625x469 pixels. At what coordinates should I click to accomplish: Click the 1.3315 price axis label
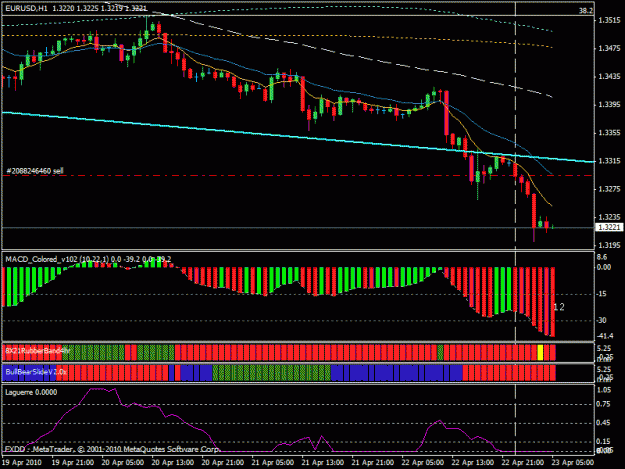tap(609, 161)
